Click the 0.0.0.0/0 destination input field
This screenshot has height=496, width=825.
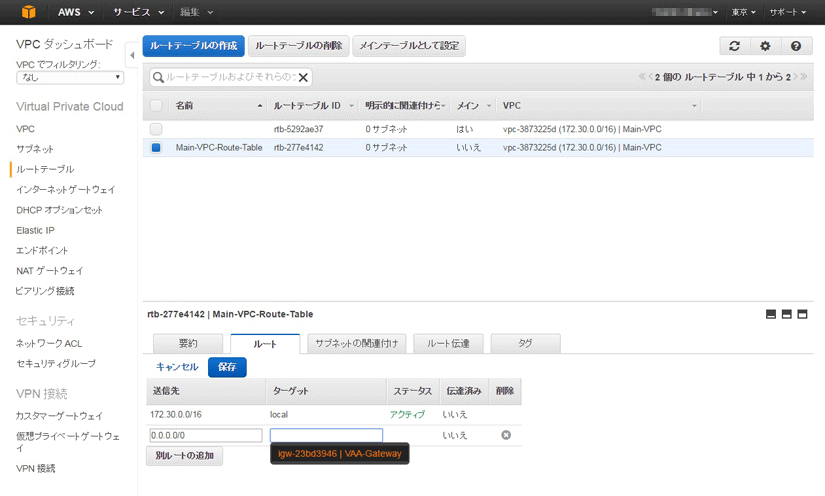205,435
